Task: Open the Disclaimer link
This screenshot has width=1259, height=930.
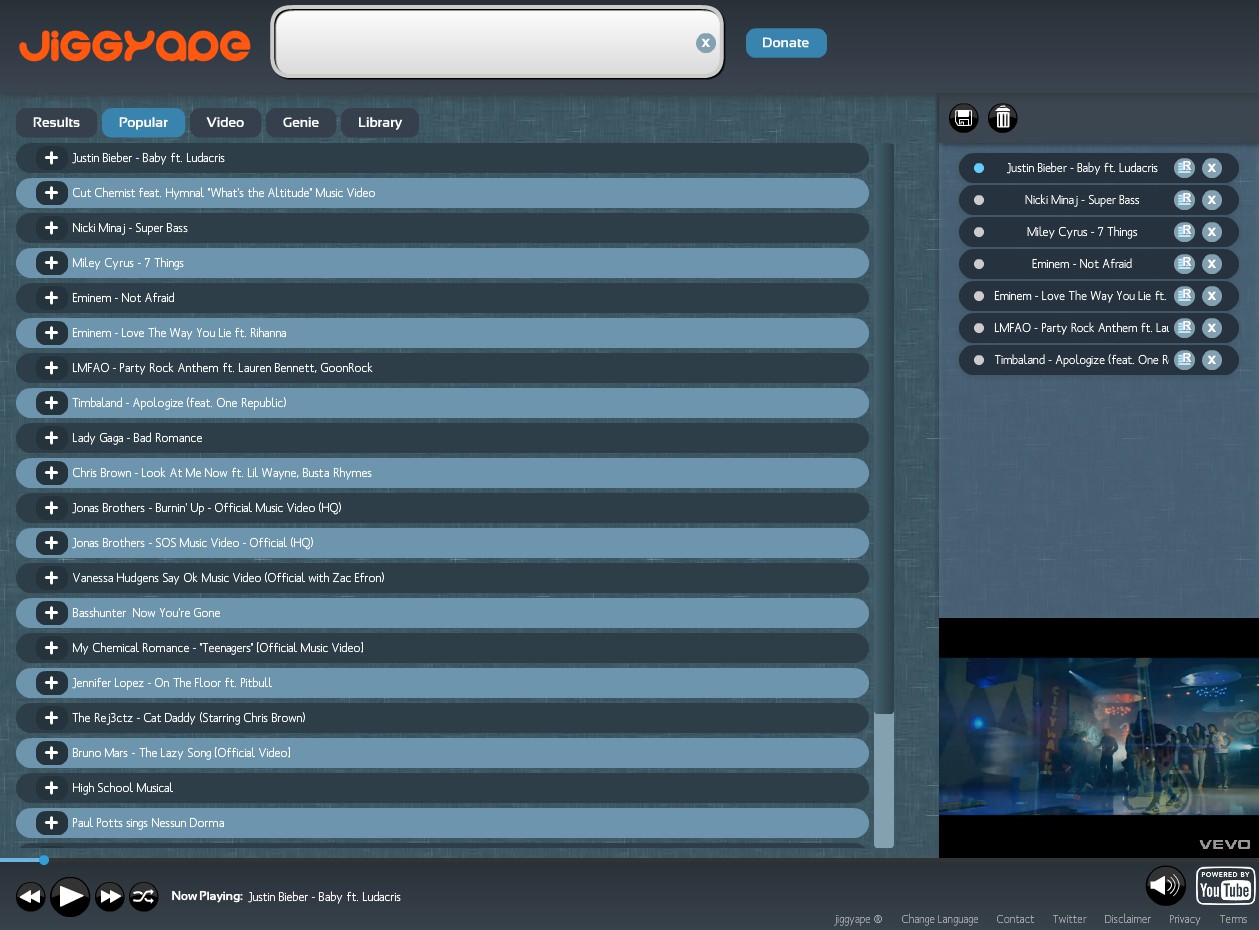Action: click(x=1127, y=919)
